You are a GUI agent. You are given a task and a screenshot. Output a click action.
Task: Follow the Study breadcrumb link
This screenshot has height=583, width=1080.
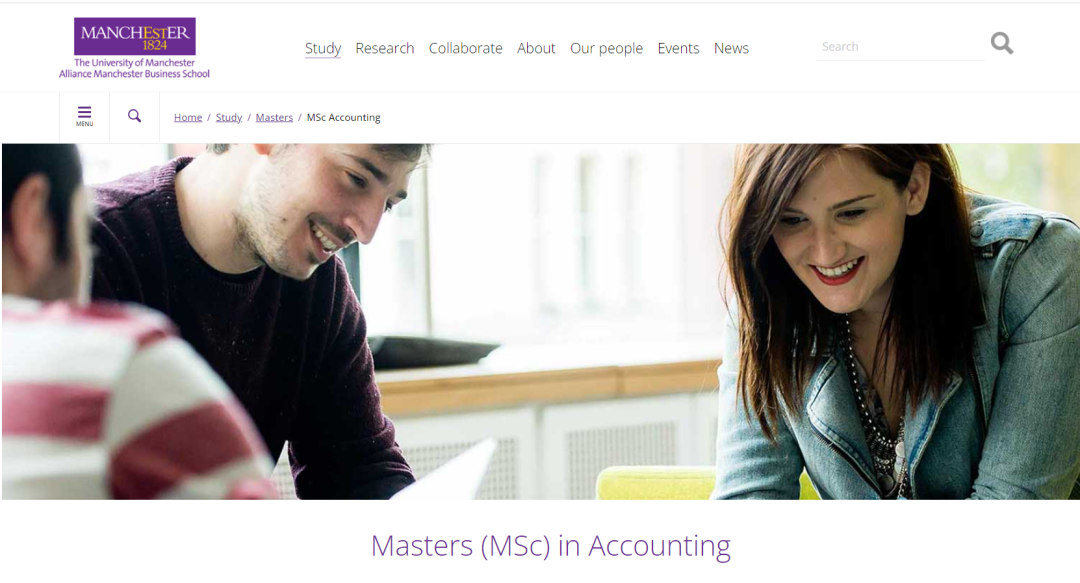tap(229, 117)
